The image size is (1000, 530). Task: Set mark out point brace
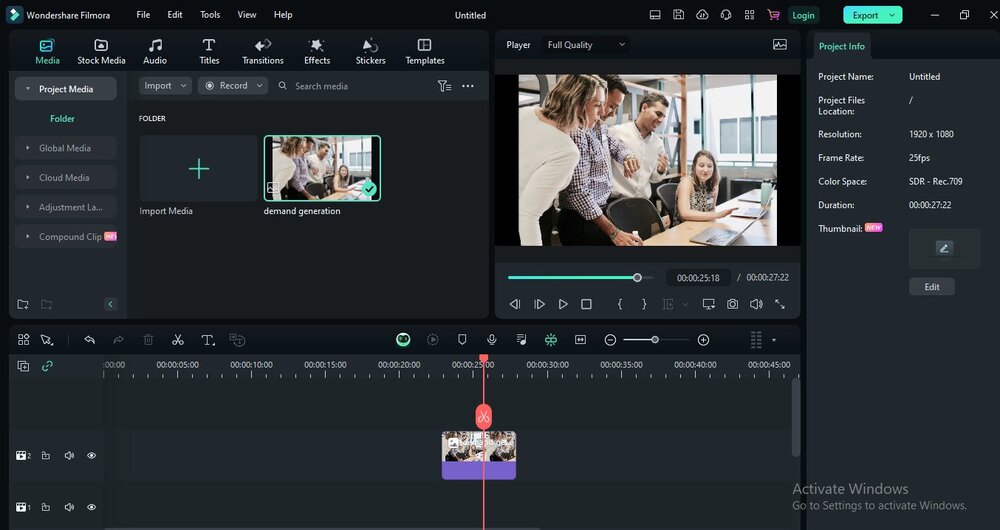[x=644, y=304]
